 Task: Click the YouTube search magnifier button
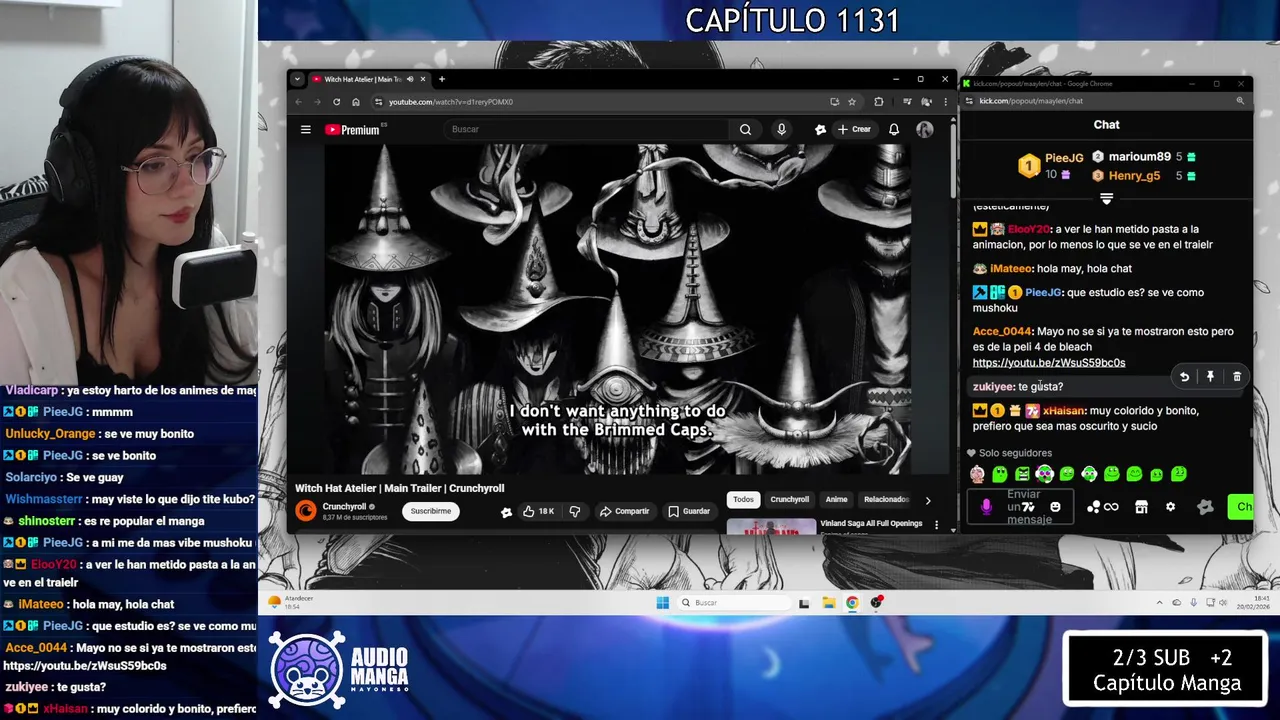pos(745,129)
